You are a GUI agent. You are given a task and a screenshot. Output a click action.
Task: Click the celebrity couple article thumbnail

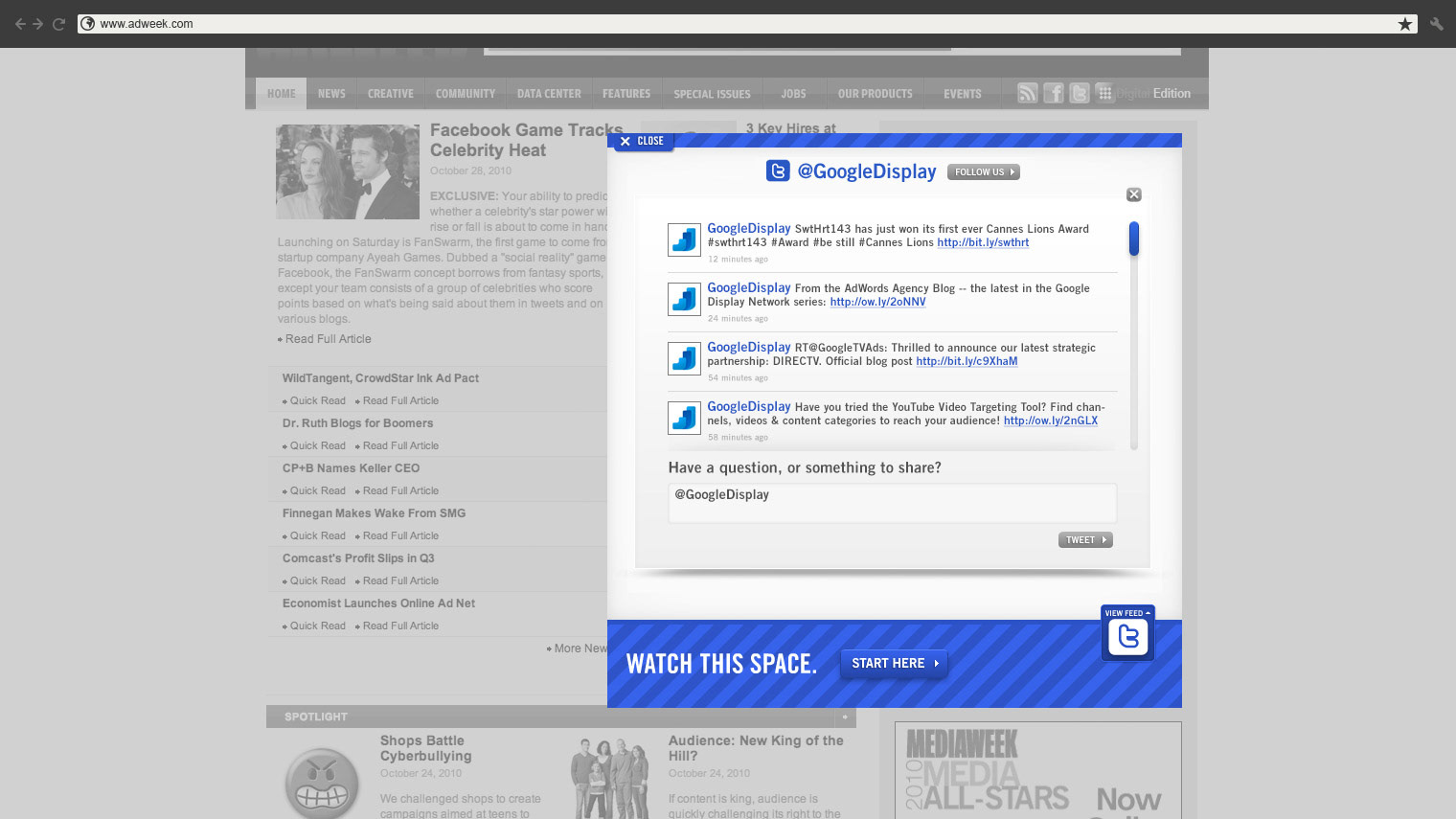click(x=348, y=171)
